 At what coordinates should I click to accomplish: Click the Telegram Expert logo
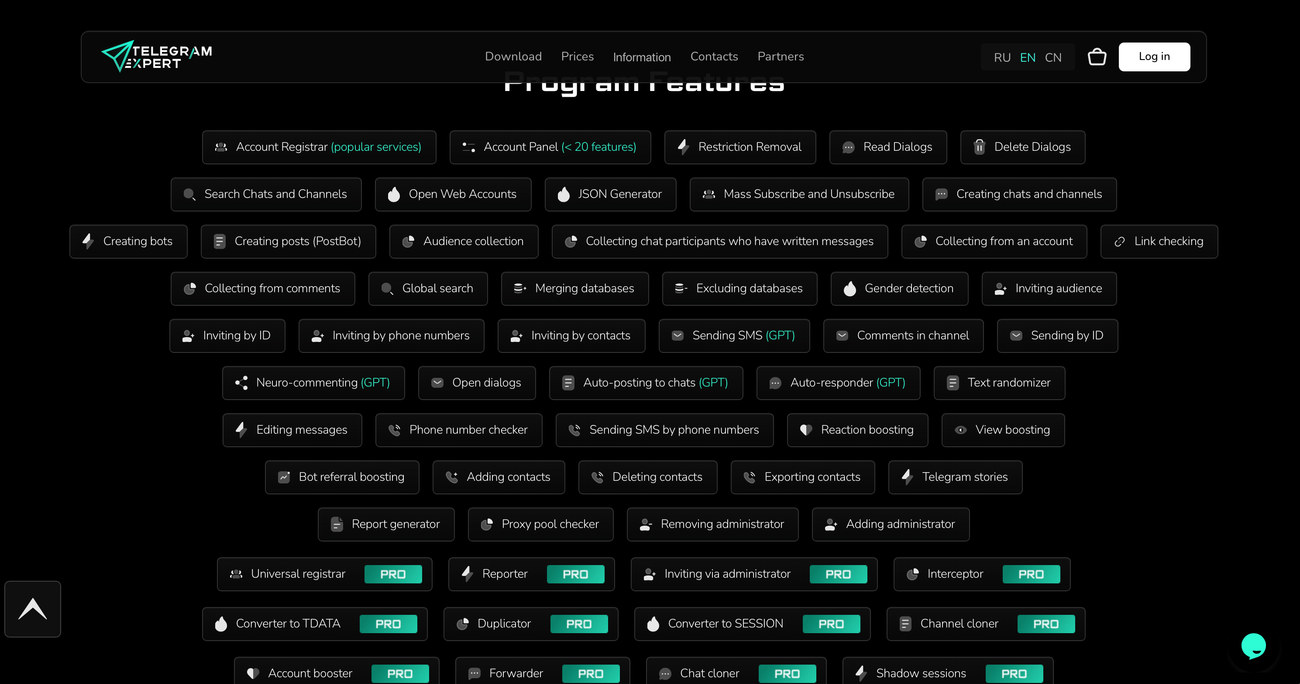click(157, 56)
